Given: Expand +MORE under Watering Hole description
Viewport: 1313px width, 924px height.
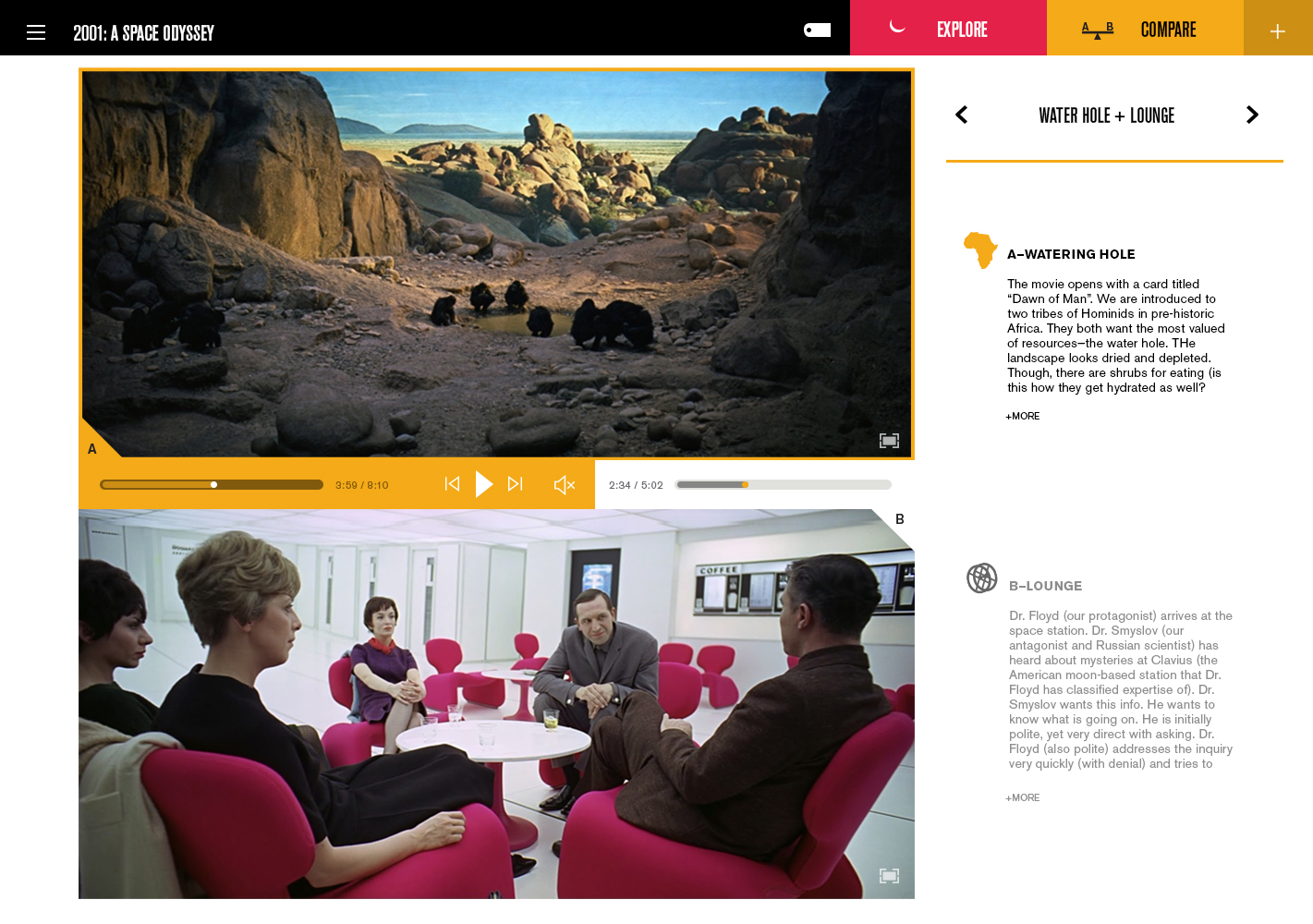Looking at the screenshot, I should 1023,416.
